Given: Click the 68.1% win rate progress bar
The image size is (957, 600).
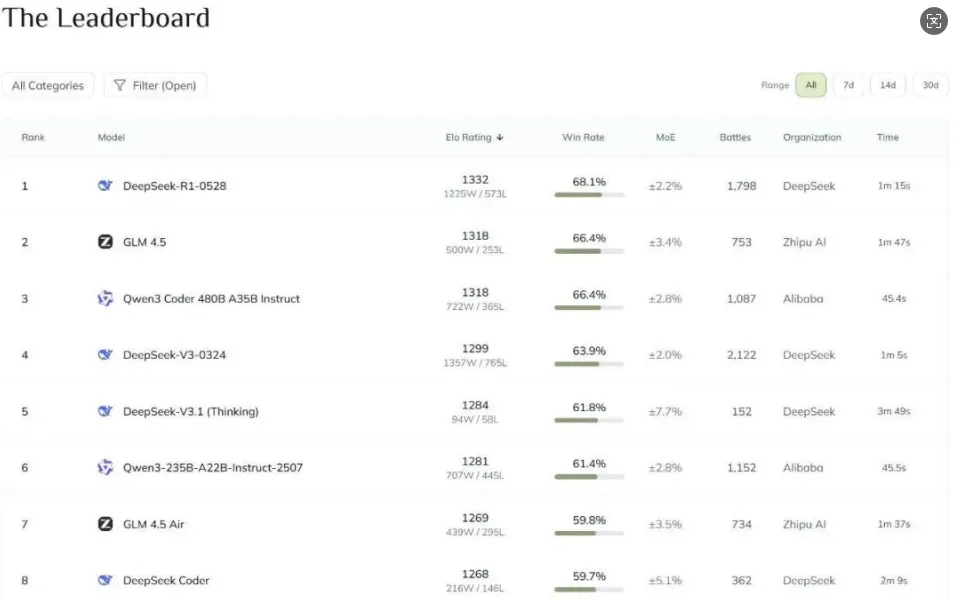Looking at the screenshot, I should tap(589, 195).
